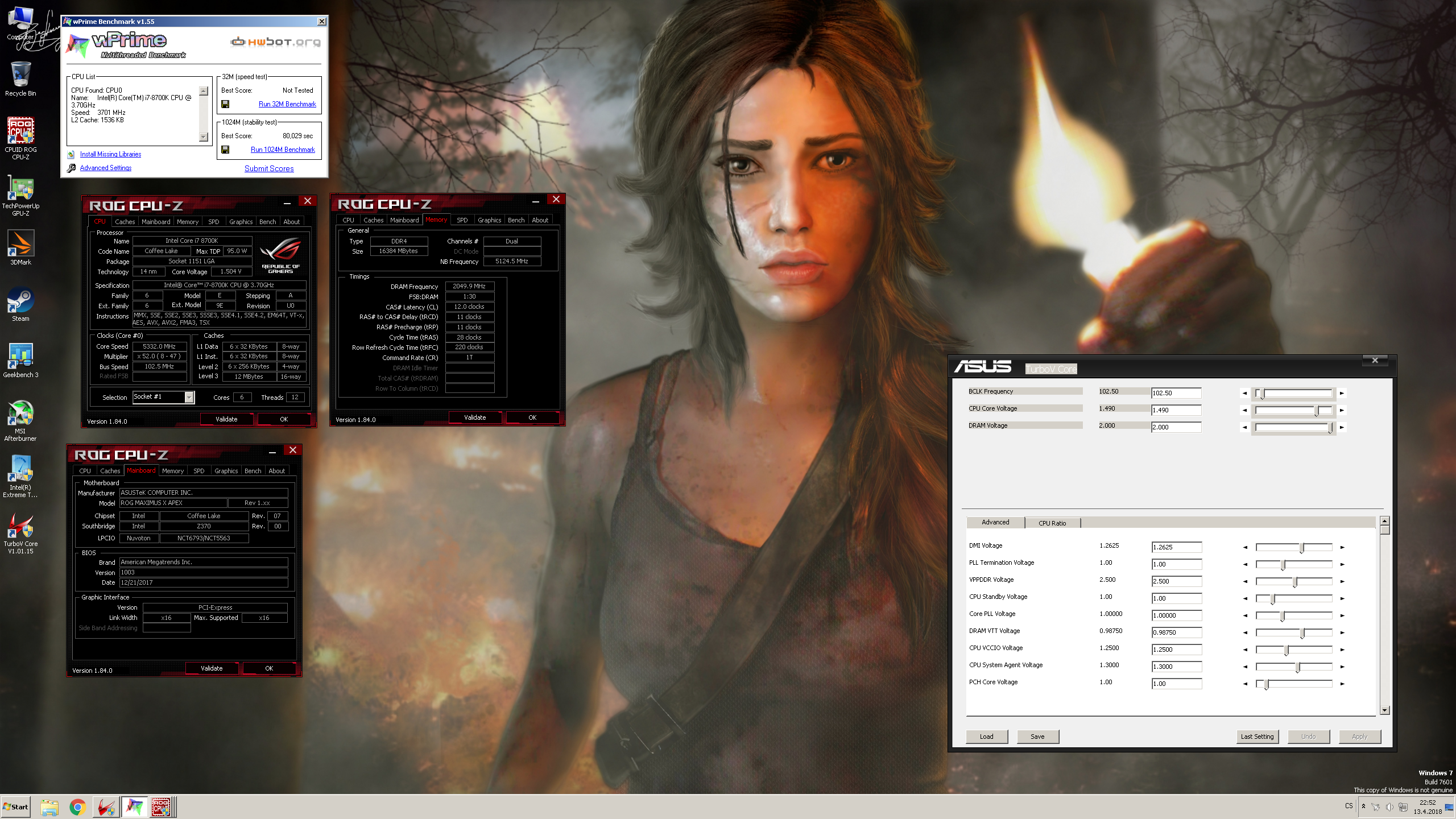The height and width of the screenshot is (819, 1456).
Task: Click the Save button in TurboV Core
Action: 1038,737
